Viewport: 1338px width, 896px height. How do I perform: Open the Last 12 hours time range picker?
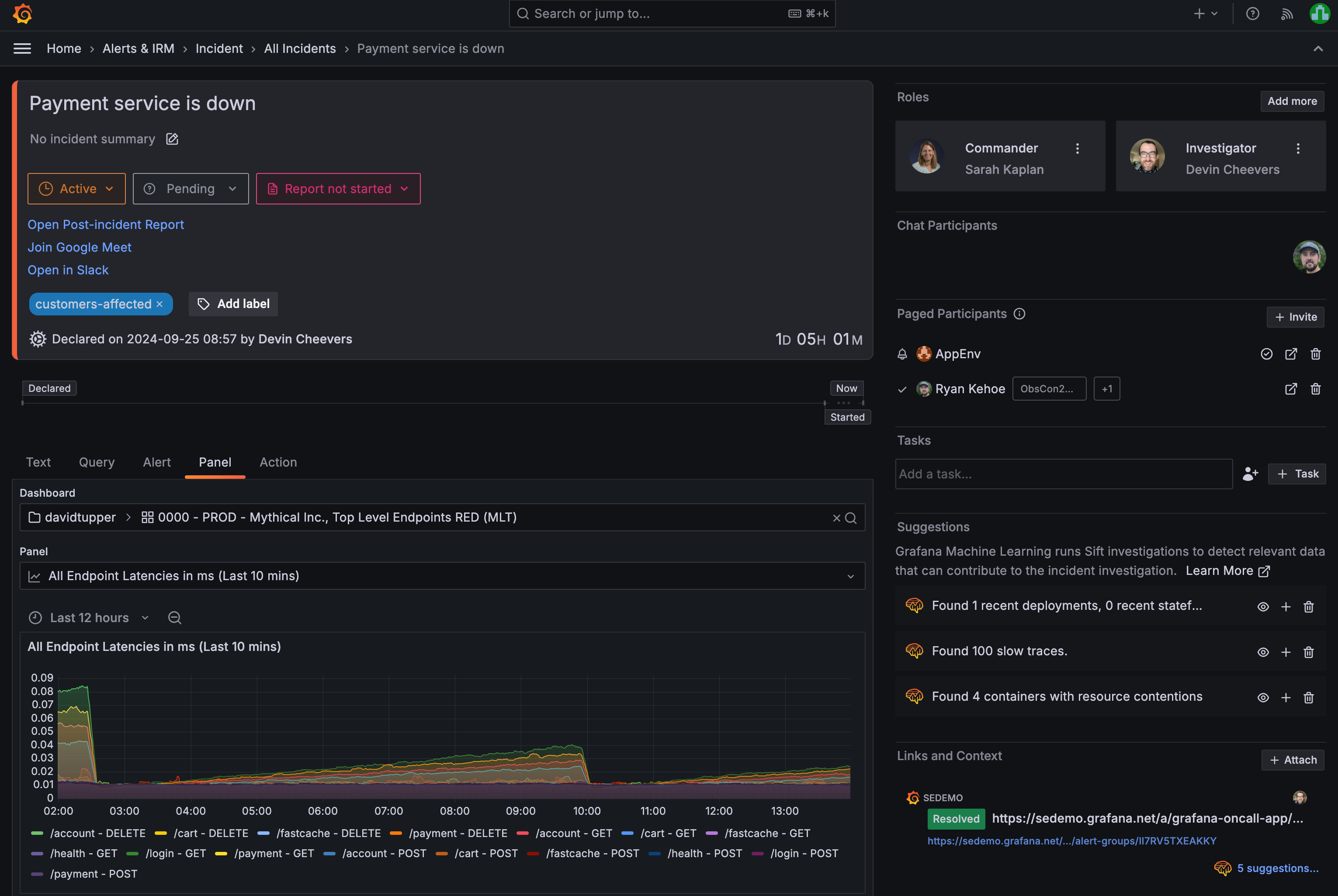tap(89, 618)
